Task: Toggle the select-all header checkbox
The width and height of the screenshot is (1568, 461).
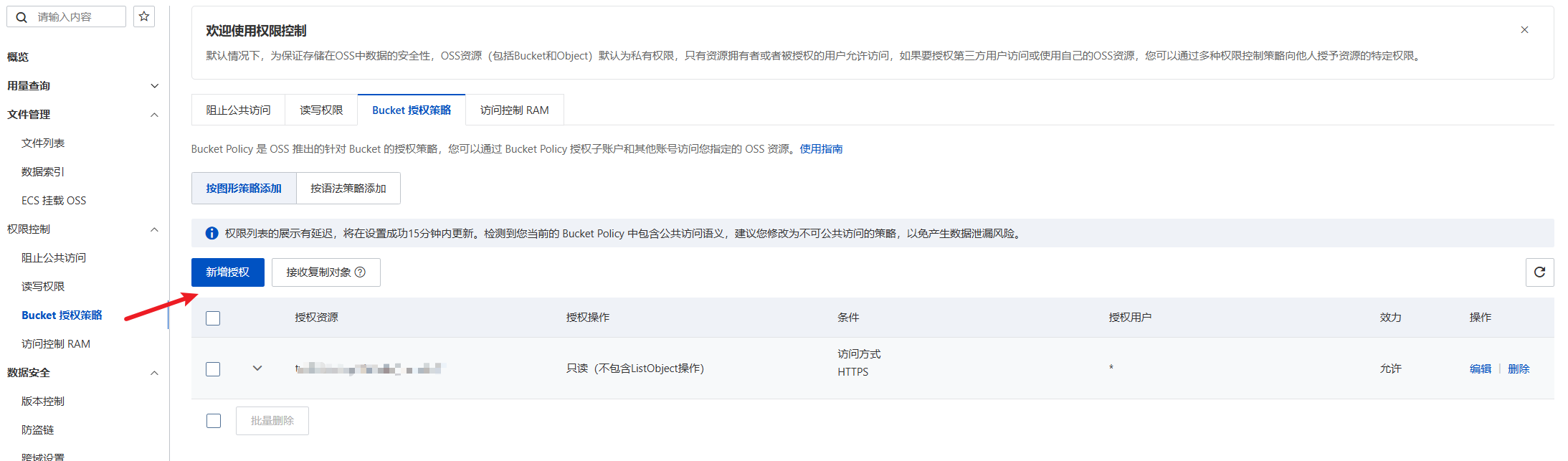Action: (213, 318)
